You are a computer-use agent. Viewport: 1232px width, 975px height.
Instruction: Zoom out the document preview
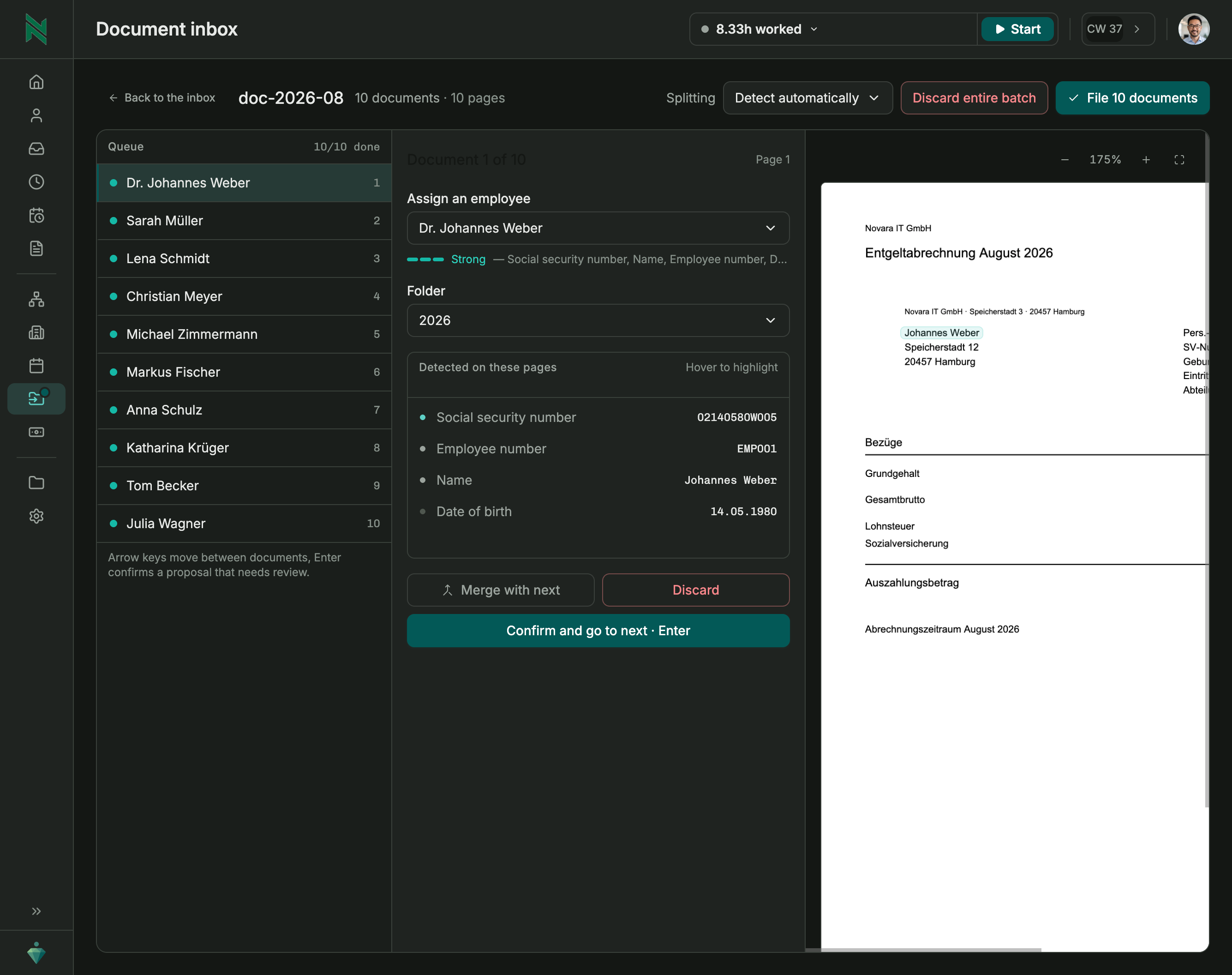coord(1065,160)
